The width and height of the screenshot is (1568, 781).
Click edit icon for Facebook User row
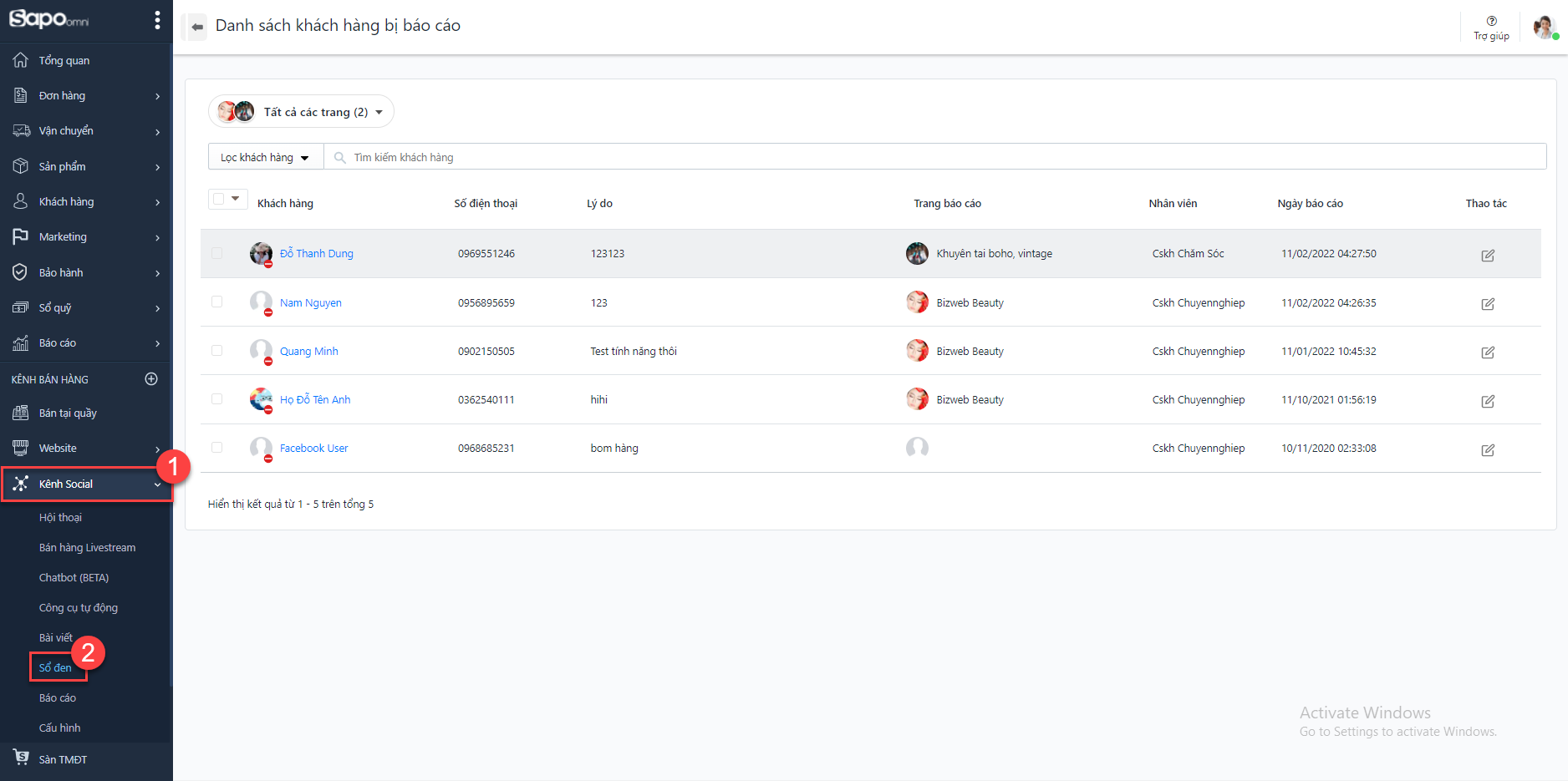(x=1488, y=449)
